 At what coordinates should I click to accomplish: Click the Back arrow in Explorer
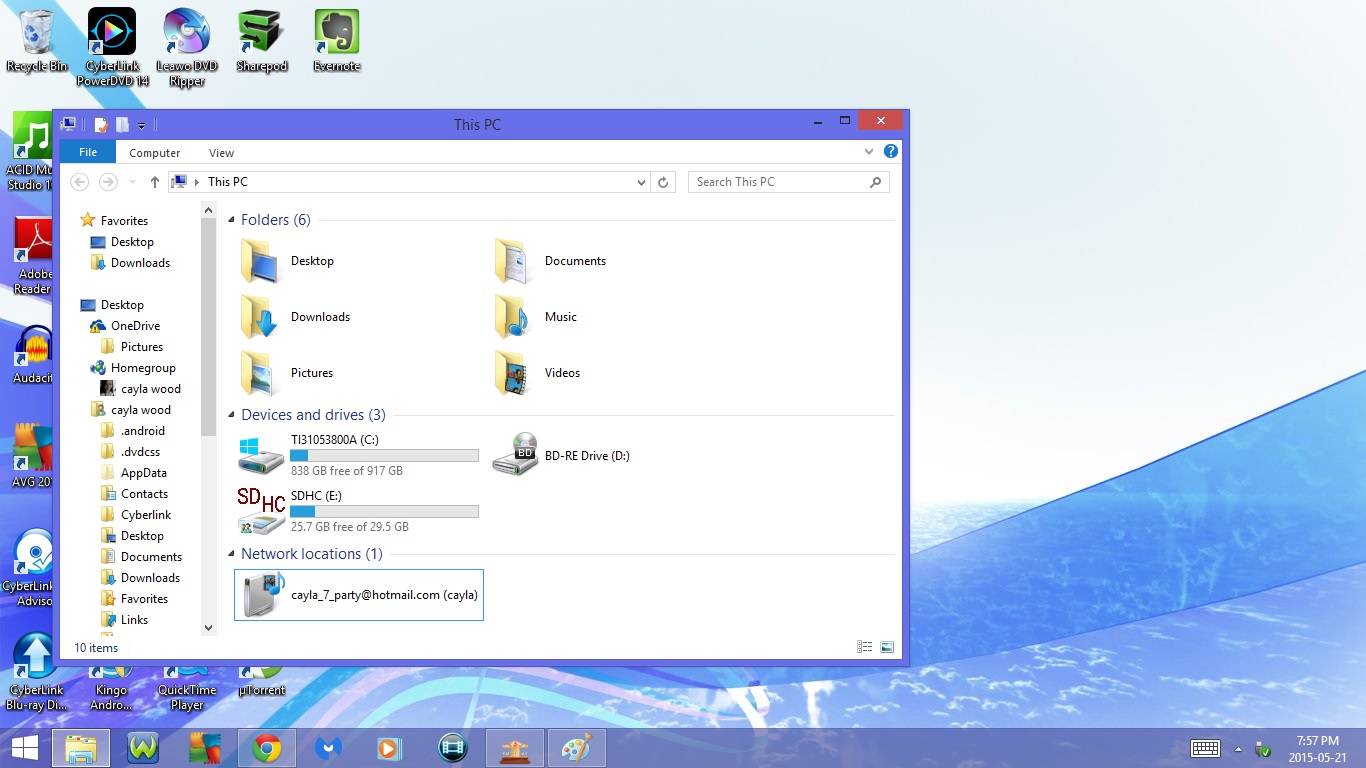(x=80, y=182)
